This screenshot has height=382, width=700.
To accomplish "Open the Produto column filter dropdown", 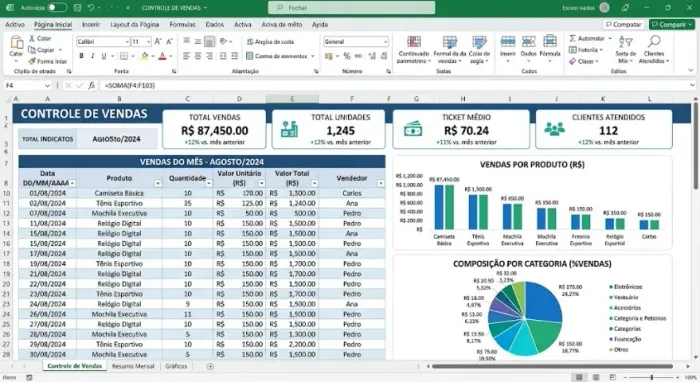I will point(158,183).
